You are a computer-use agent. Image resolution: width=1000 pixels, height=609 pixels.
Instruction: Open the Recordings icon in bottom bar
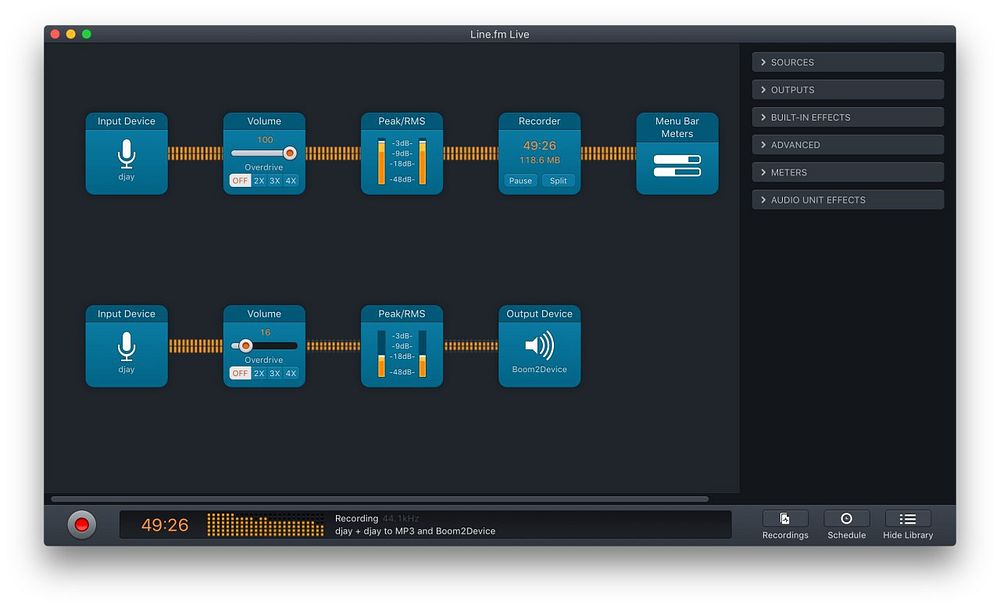785,518
